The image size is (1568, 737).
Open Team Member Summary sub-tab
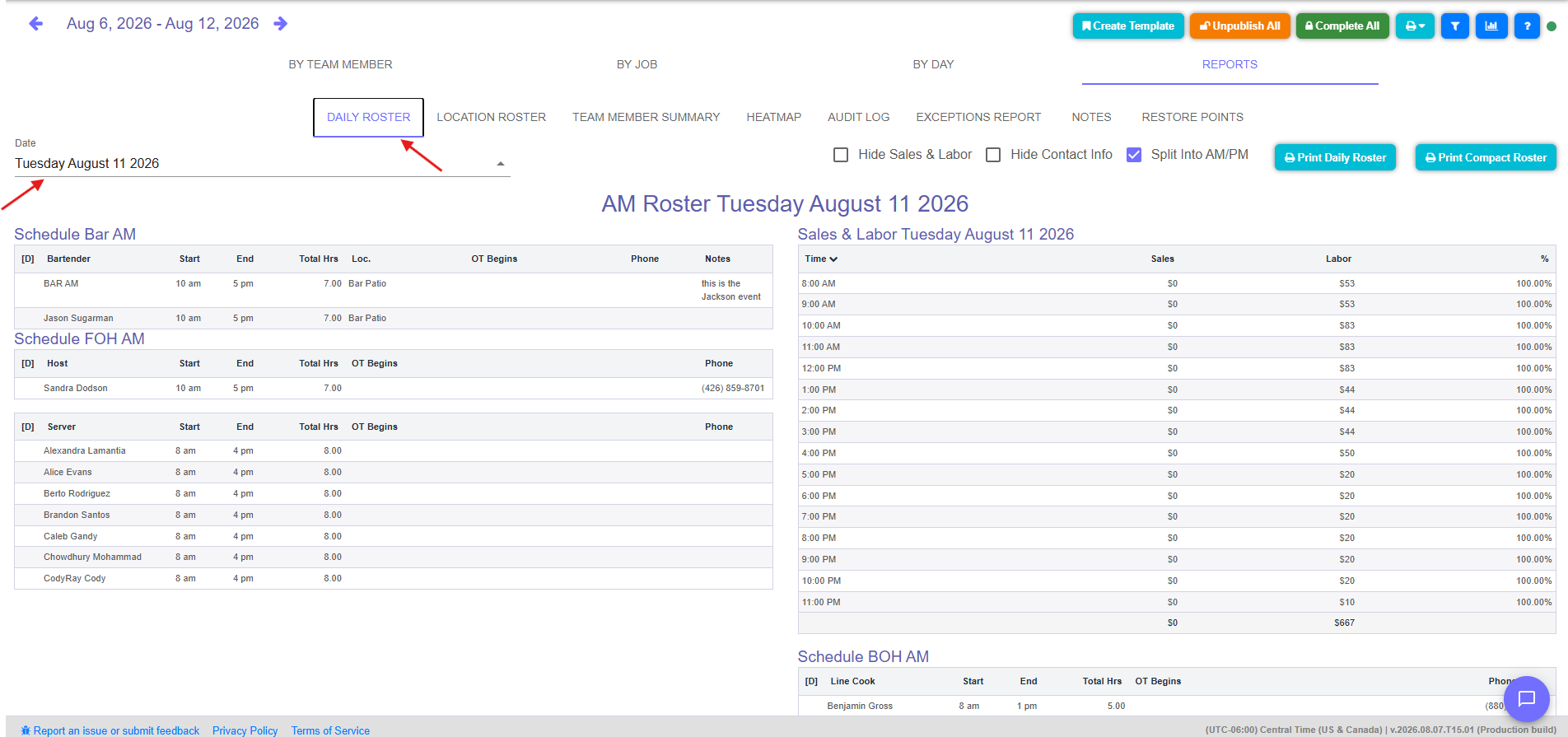coord(646,117)
